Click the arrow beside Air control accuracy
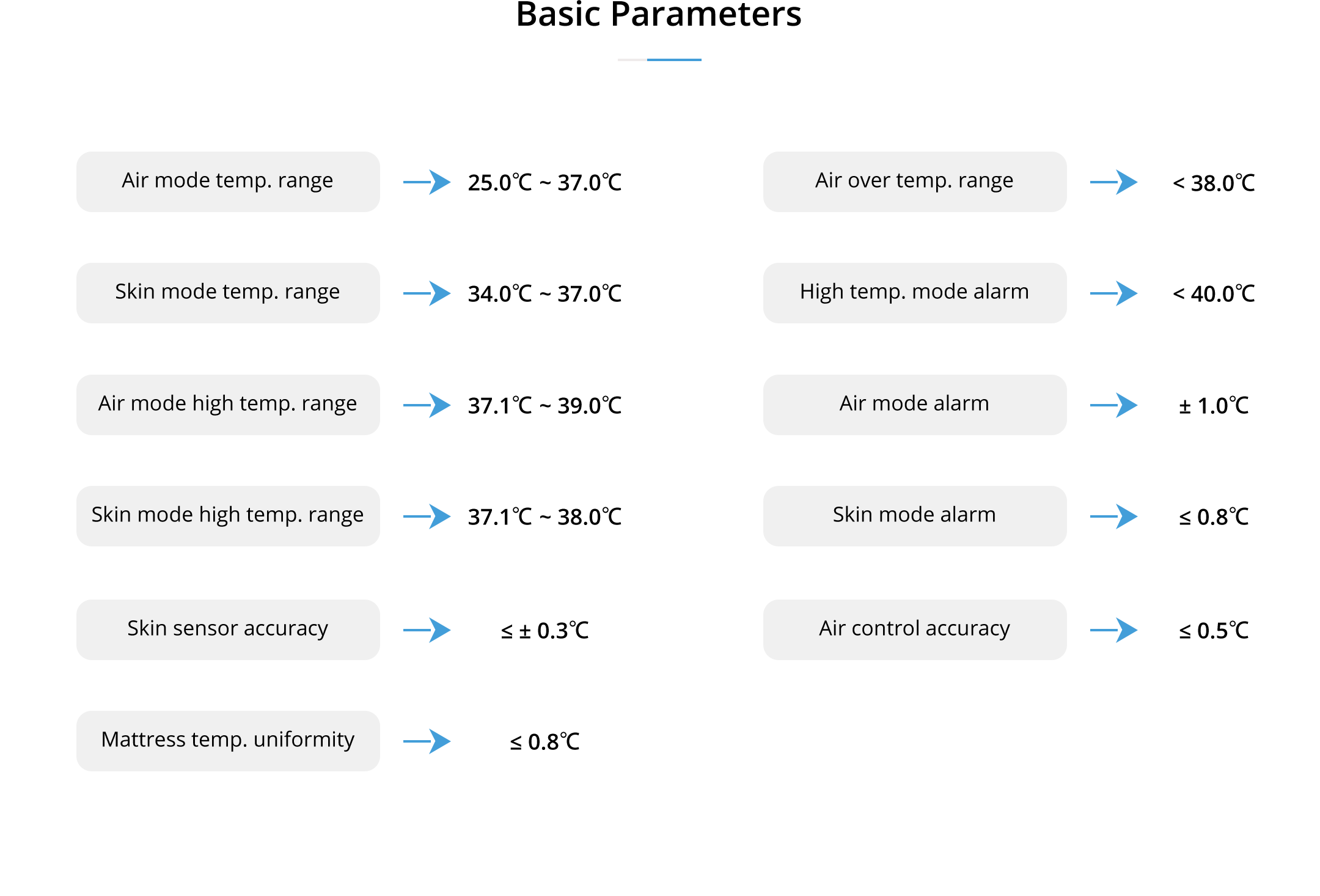Image resolution: width=1320 pixels, height=896 pixels. coord(1114,630)
